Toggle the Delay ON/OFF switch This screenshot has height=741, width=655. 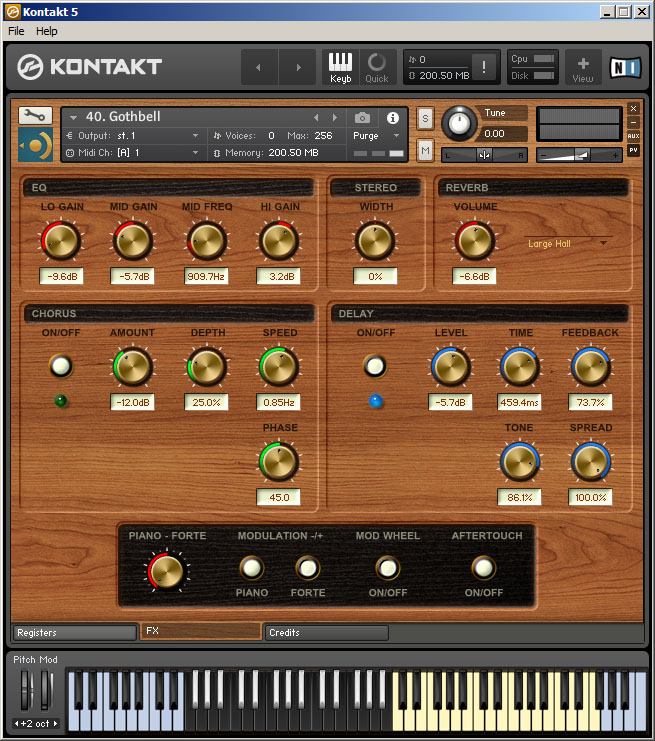point(375,367)
